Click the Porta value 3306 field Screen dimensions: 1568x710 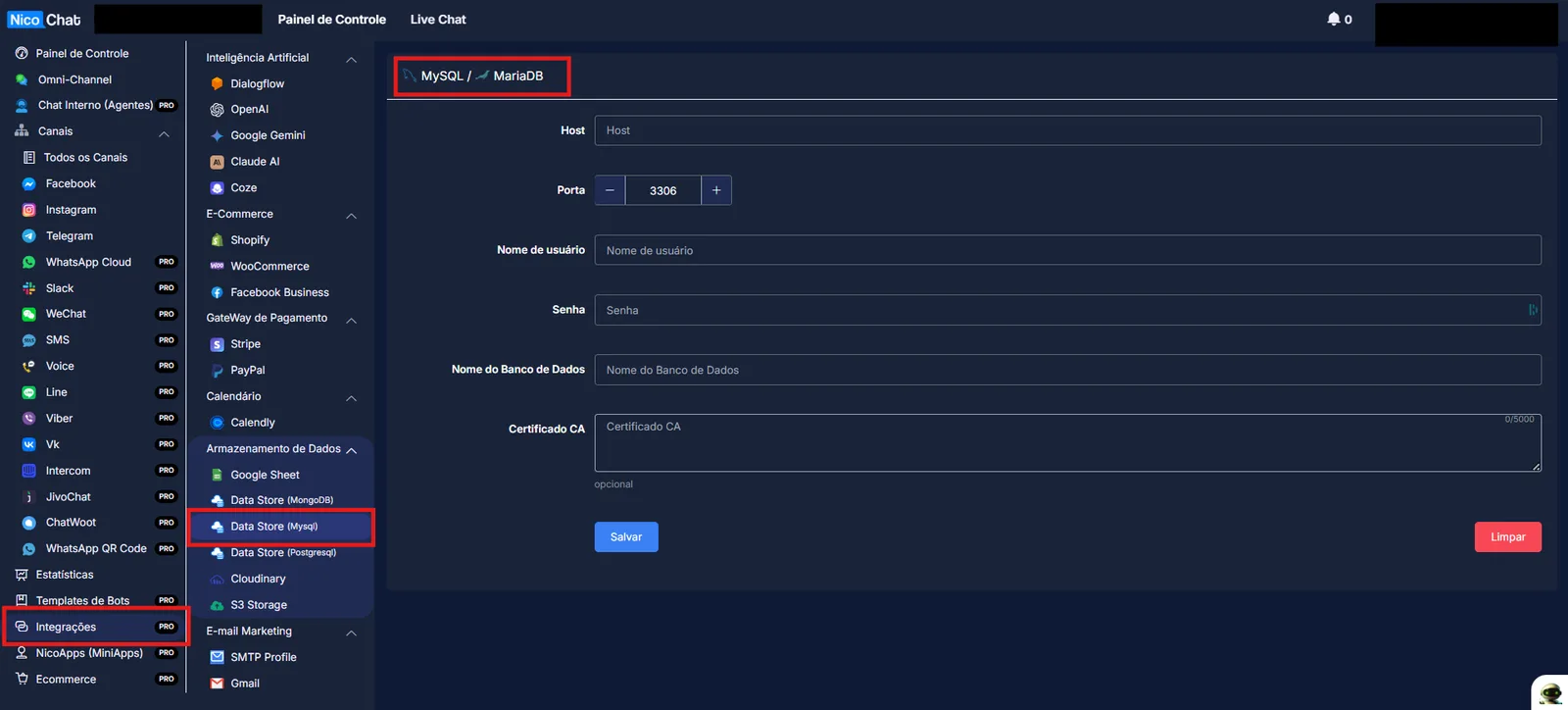click(663, 190)
